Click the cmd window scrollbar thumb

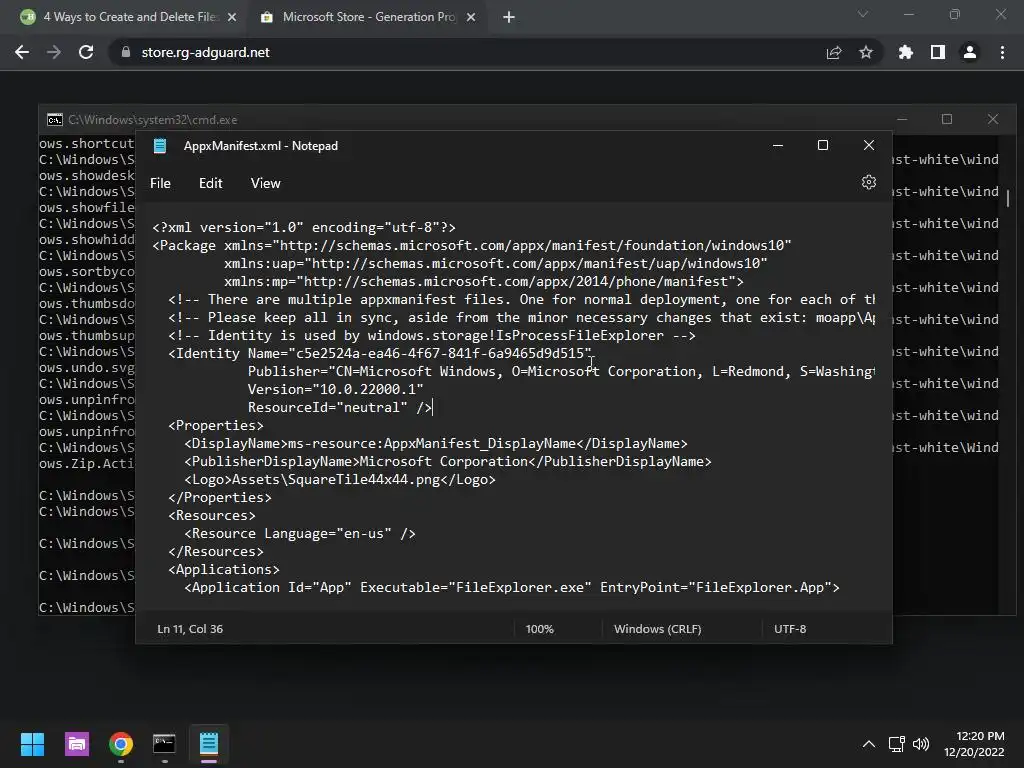tap(1008, 198)
